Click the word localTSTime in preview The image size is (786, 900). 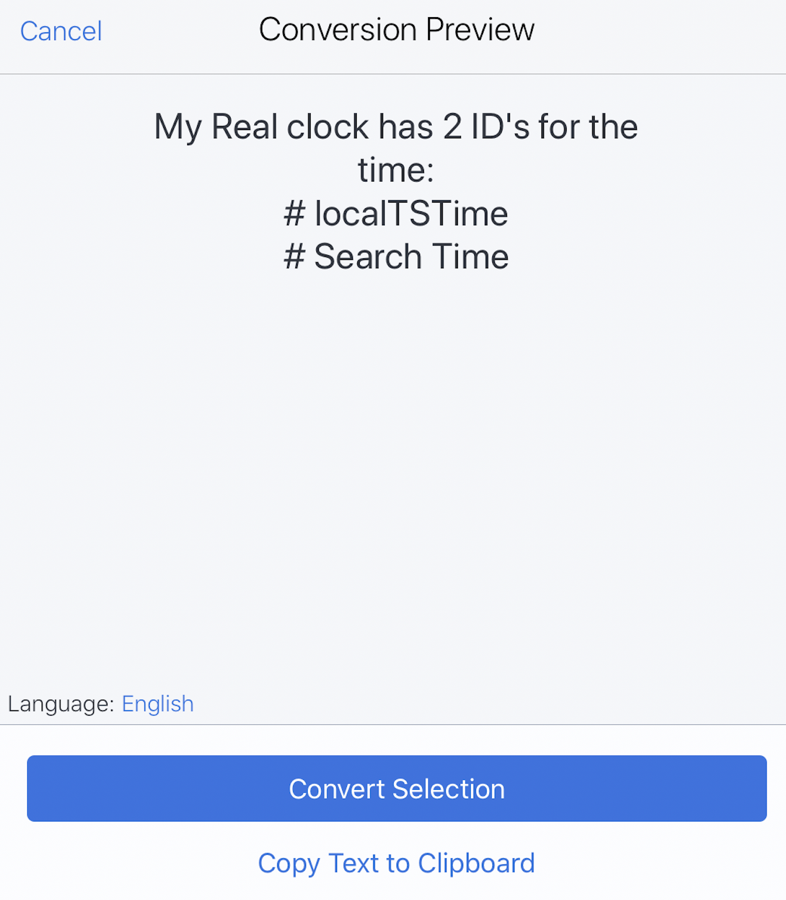click(411, 213)
